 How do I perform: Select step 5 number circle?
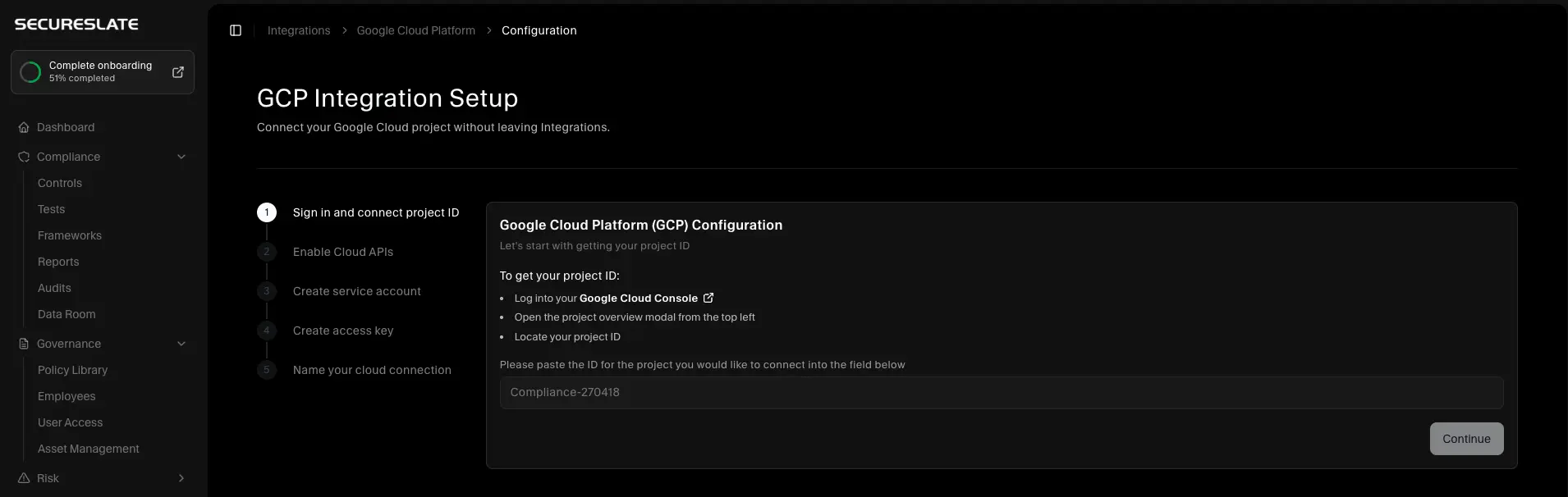[x=267, y=370]
